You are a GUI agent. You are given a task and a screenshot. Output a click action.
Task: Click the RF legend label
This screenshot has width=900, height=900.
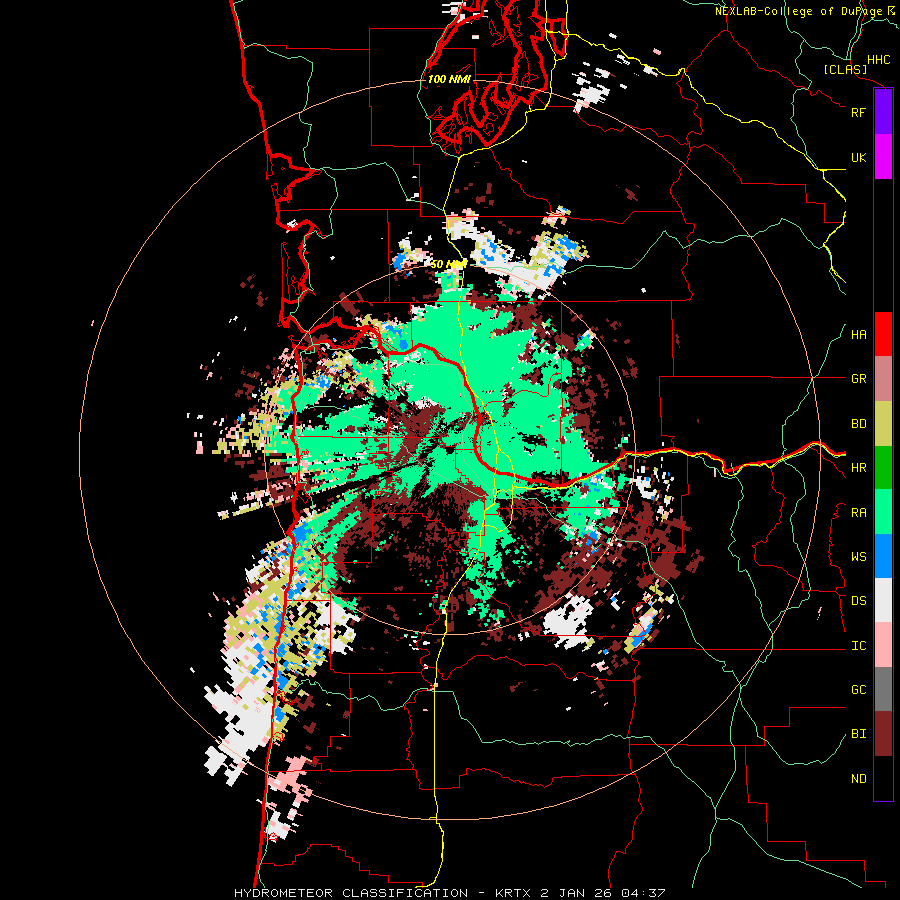click(858, 112)
